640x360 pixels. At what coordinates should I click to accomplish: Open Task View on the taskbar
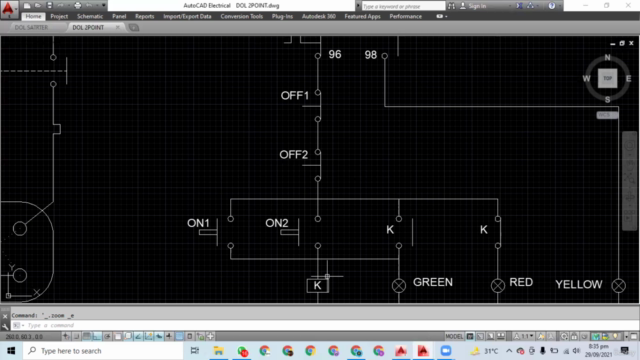195,351
